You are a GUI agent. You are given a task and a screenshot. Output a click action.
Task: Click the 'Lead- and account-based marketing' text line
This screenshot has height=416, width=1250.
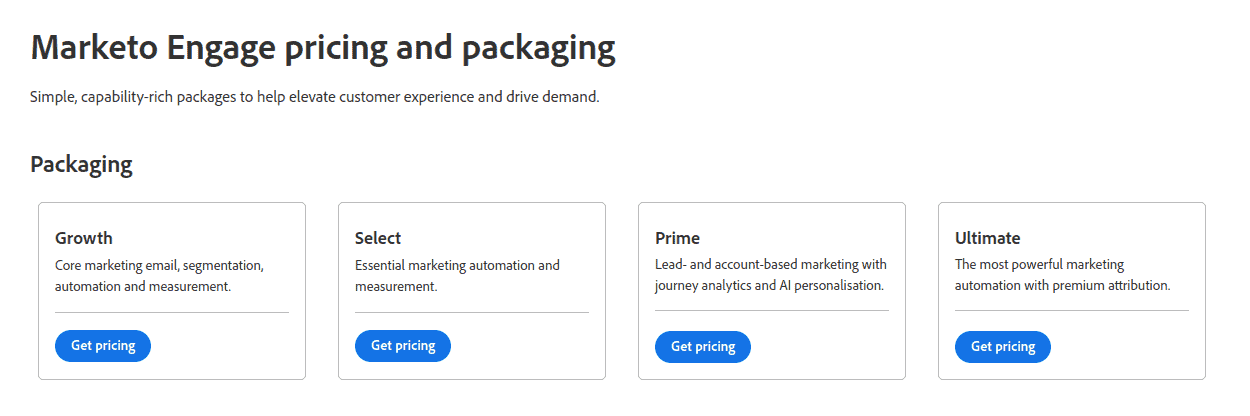pyautogui.click(x=771, y=265)
